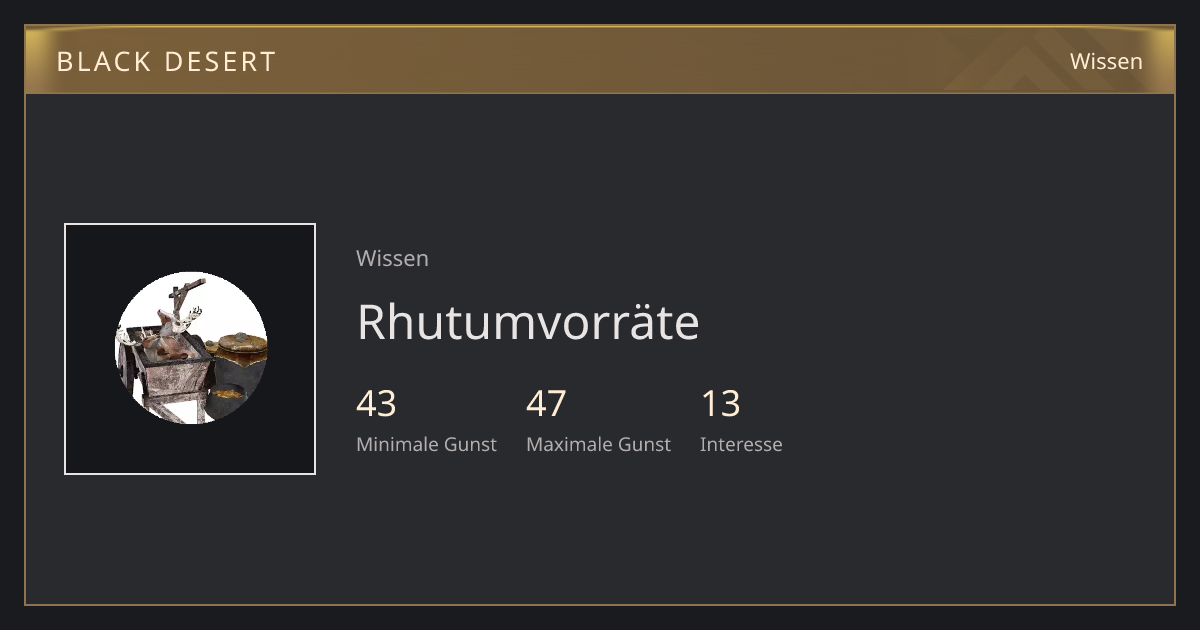Click the square thumbnail frame border
Image resolution: width=1200 pixels, height=630 pixels.
(190, 224)
